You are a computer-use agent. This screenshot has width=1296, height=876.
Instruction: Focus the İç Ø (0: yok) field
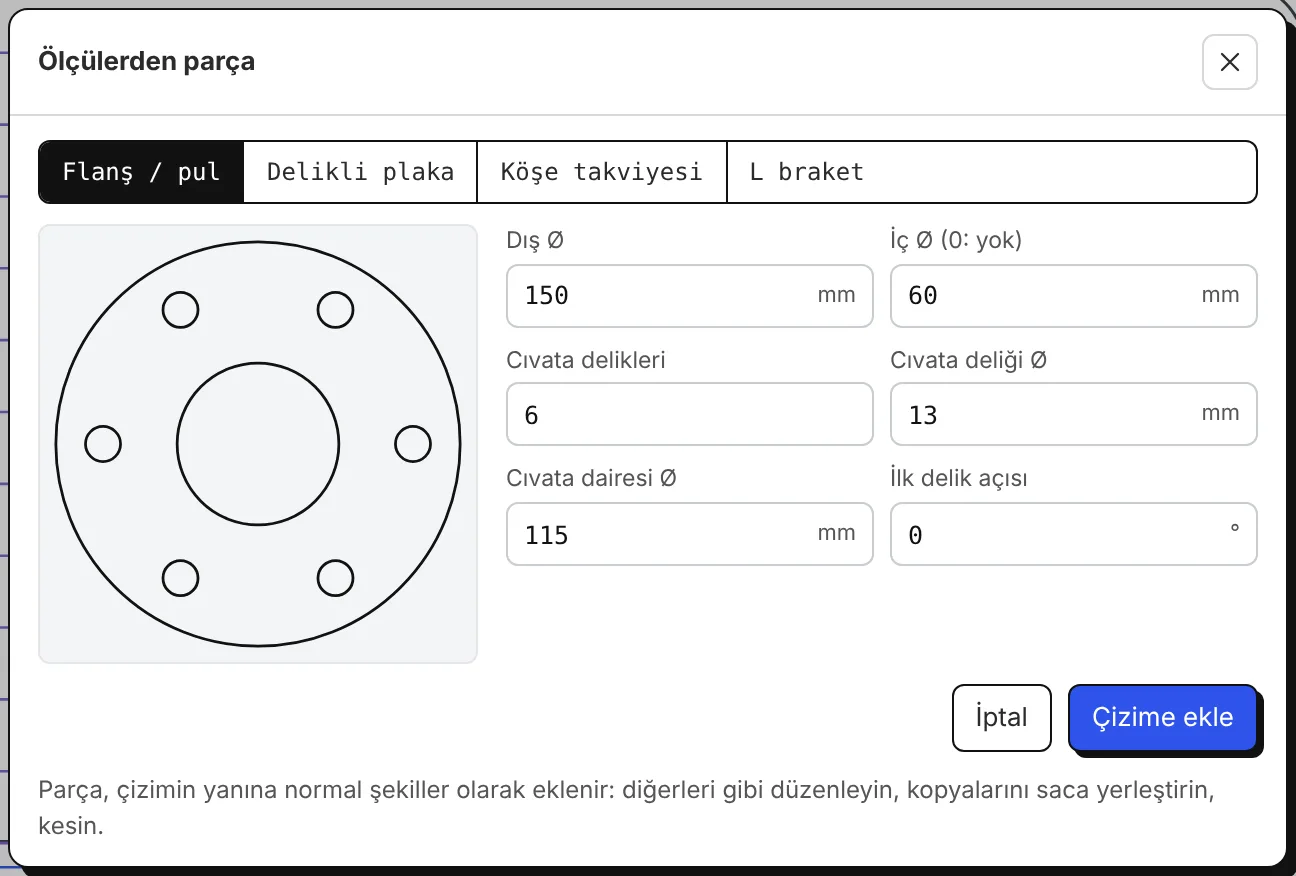point(1074,296)
